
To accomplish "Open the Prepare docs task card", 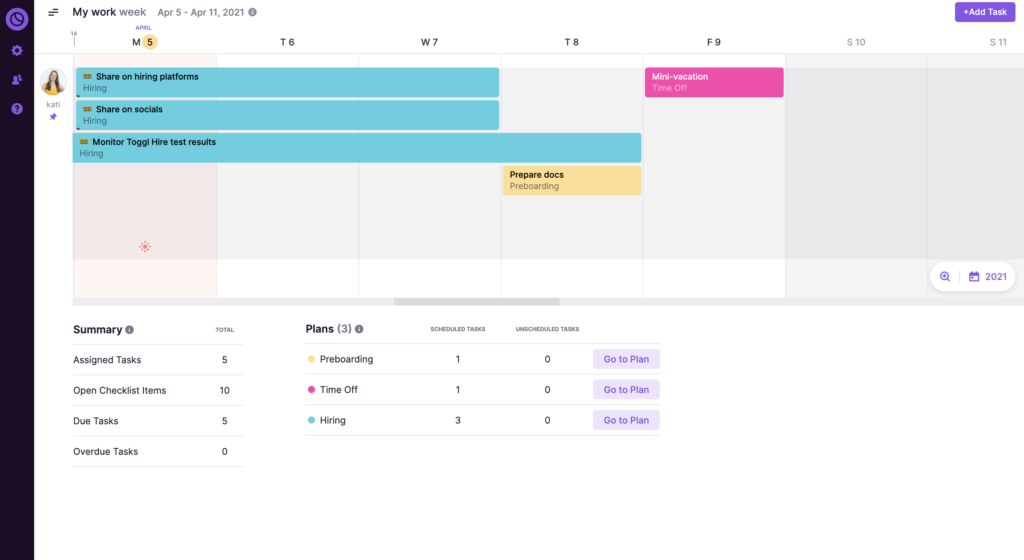I will point(571,180).
